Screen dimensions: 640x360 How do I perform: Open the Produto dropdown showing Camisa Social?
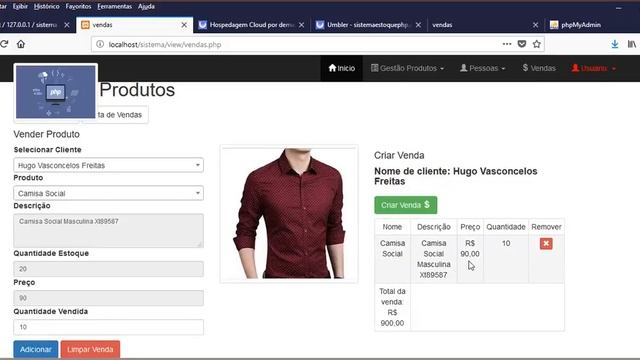[x=109, y=193]
